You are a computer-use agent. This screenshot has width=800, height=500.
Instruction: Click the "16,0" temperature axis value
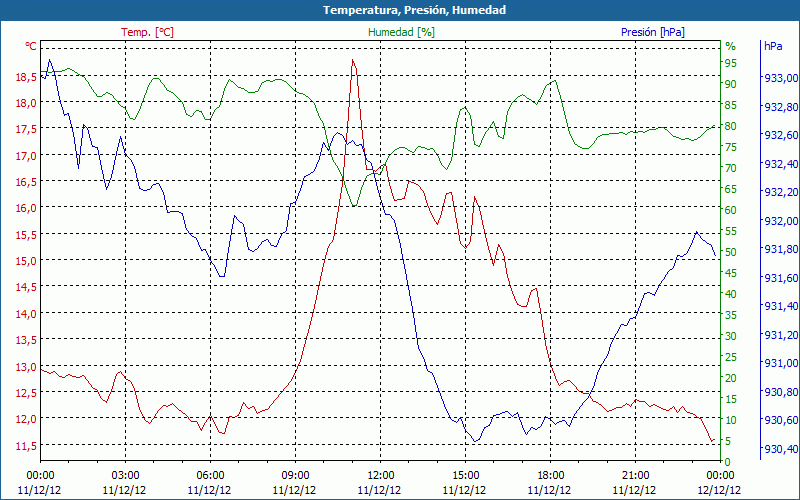pos(26,208)
